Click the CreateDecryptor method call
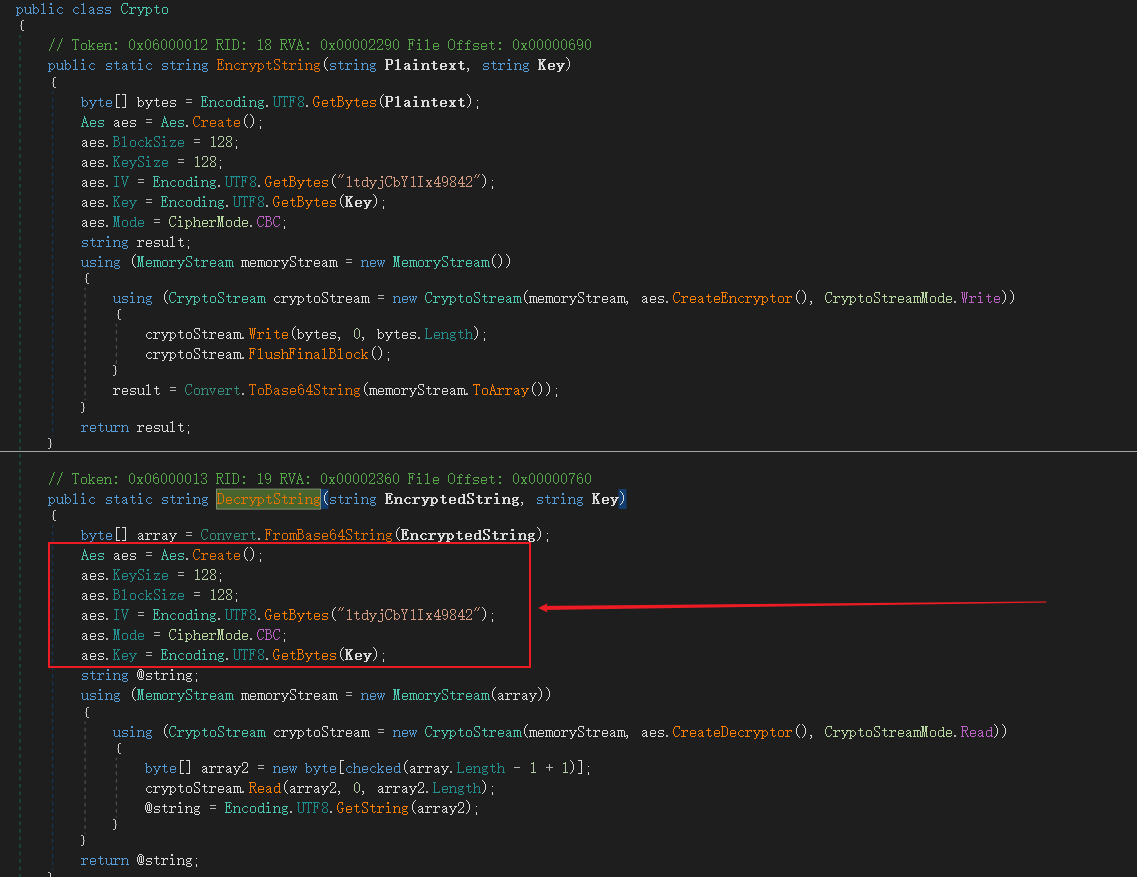Viewport: 1137px width, 877px height. point(735,732)
